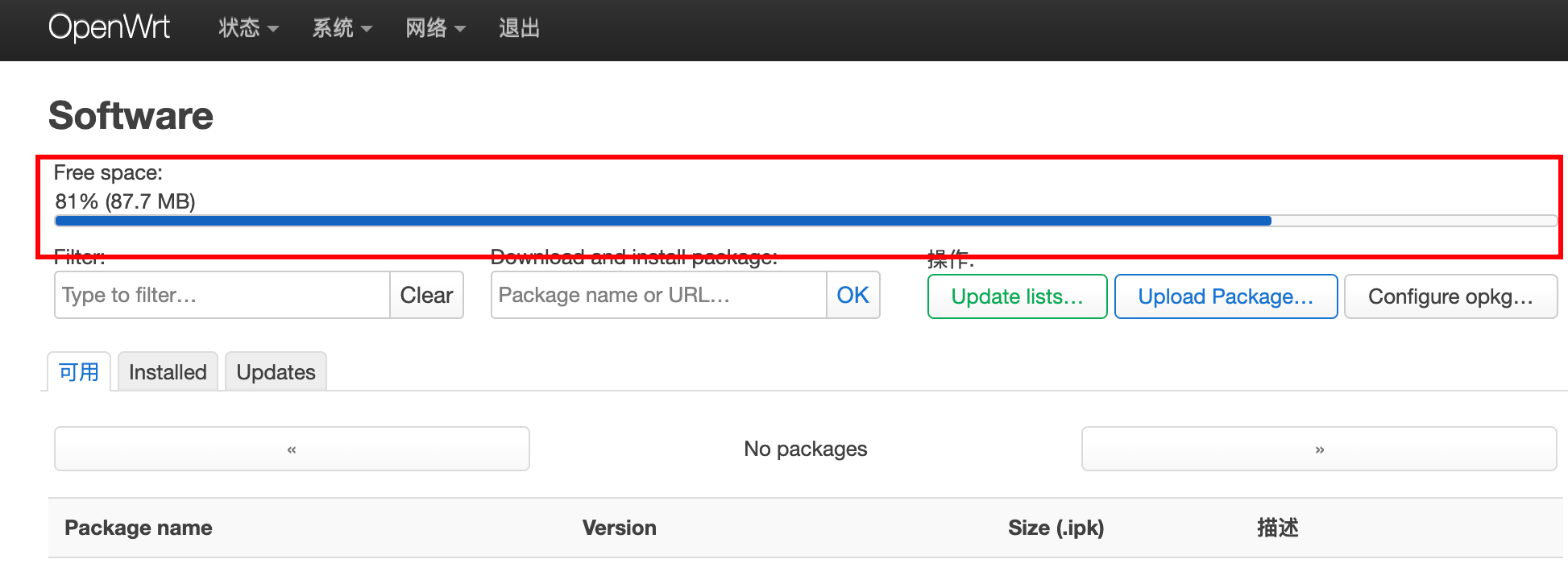The image size is (1568, 580).
Task: Switch to the Updates tab
Action: coord(276,372)
